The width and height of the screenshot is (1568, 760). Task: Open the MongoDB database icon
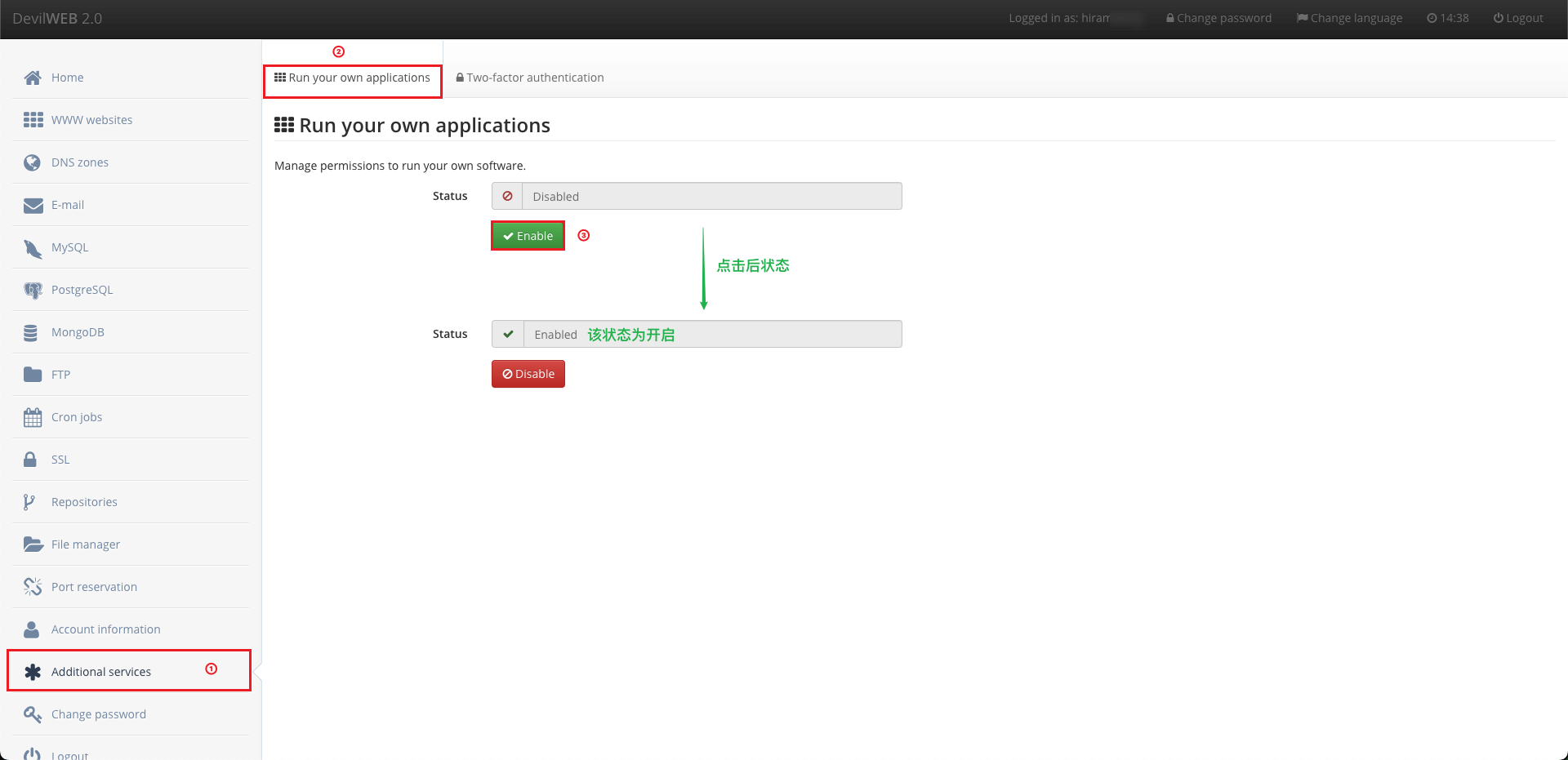(x=31, y=332)
